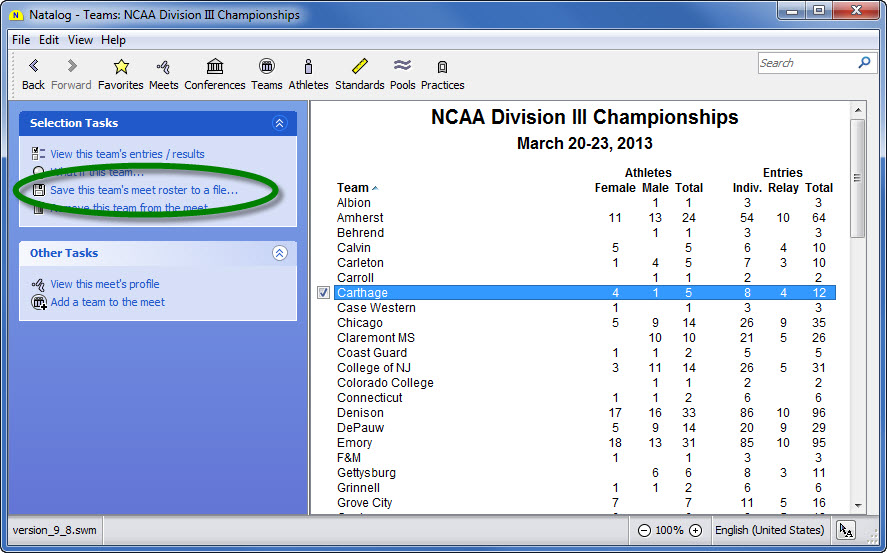Select the Denison team row
Image resolution: width=887 pixels, height=553 pixels.
(x=361, y=413)
